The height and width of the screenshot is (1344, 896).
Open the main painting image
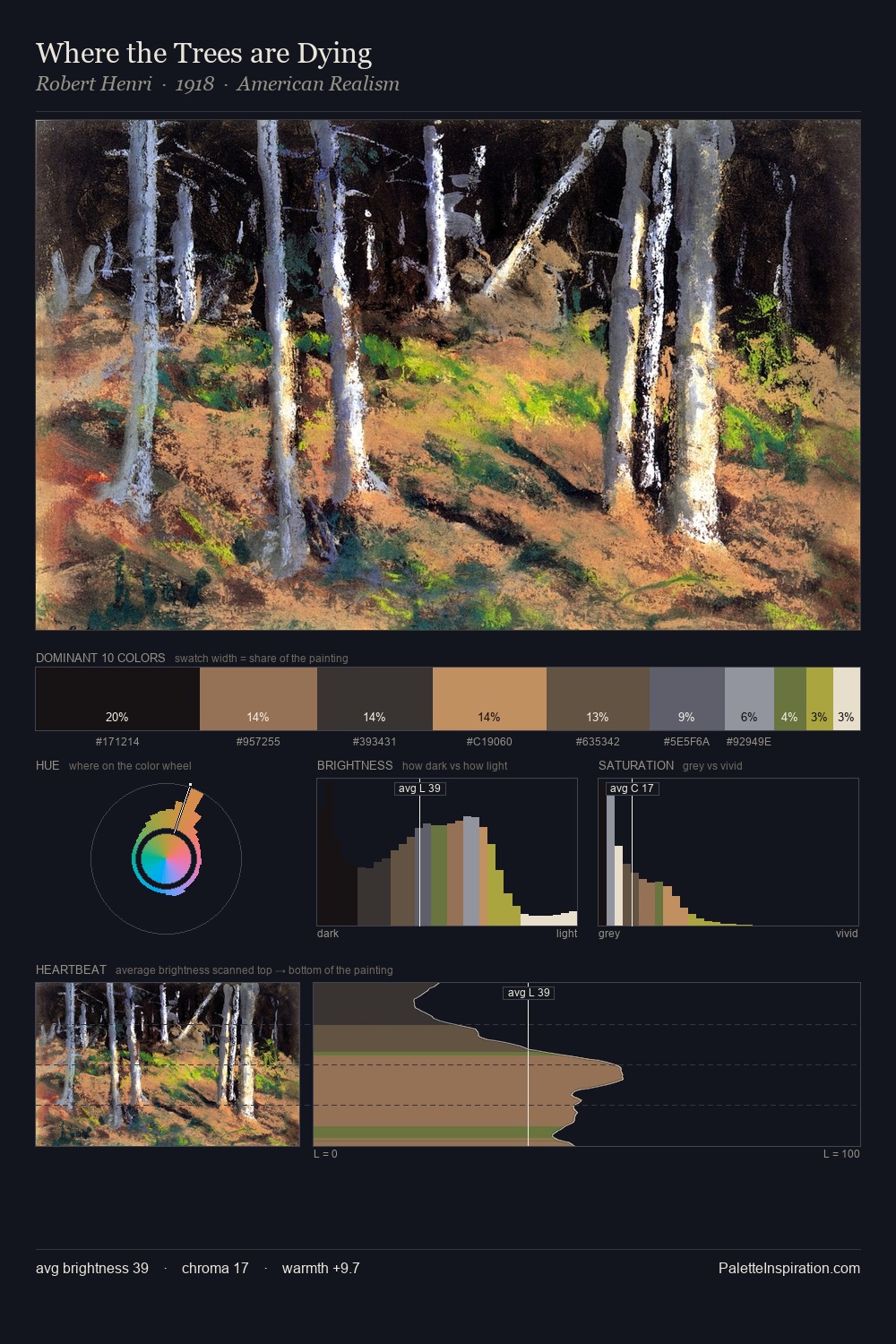[448, 375]
